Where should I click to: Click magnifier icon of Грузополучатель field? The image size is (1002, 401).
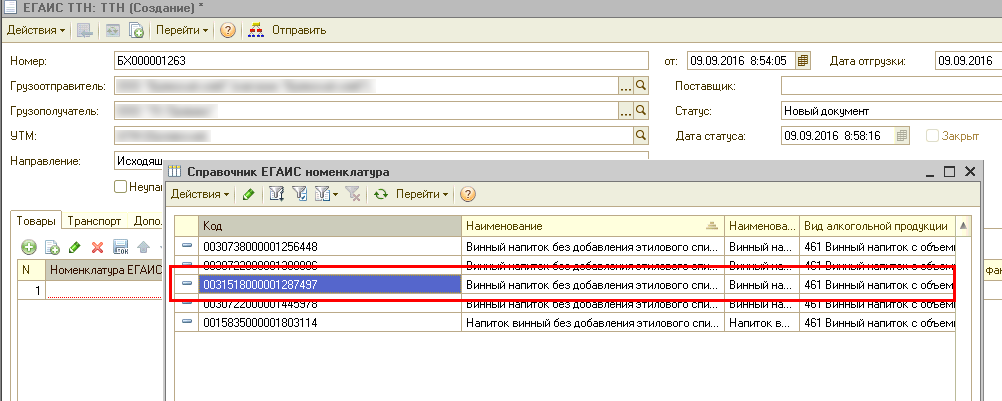click(x=641, y=110)
